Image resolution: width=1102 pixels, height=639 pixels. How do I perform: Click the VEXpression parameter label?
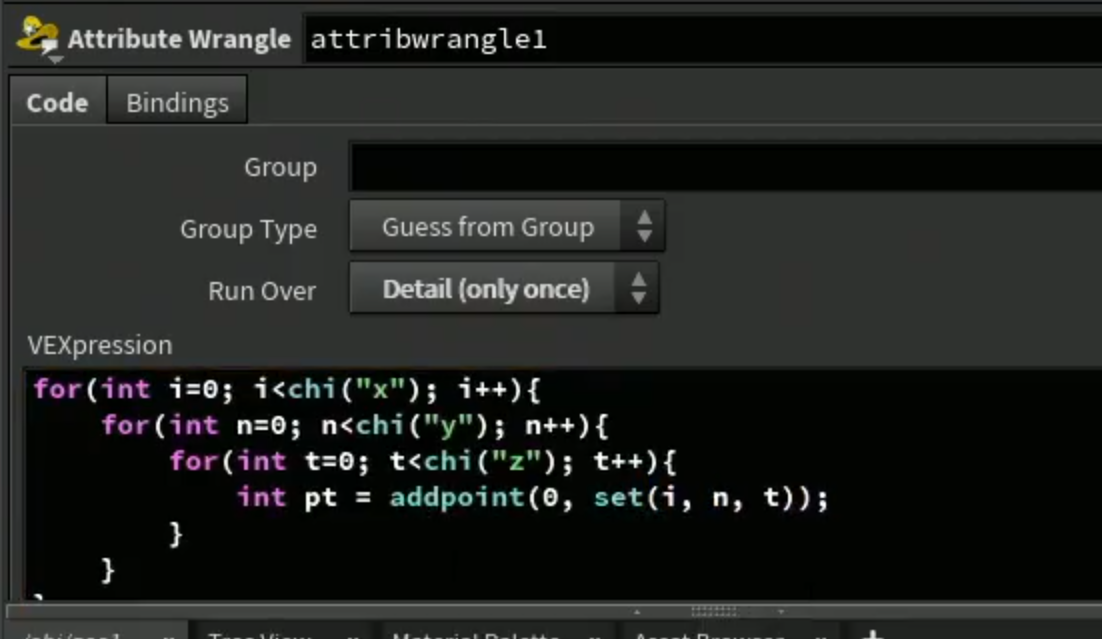point(100,345)
